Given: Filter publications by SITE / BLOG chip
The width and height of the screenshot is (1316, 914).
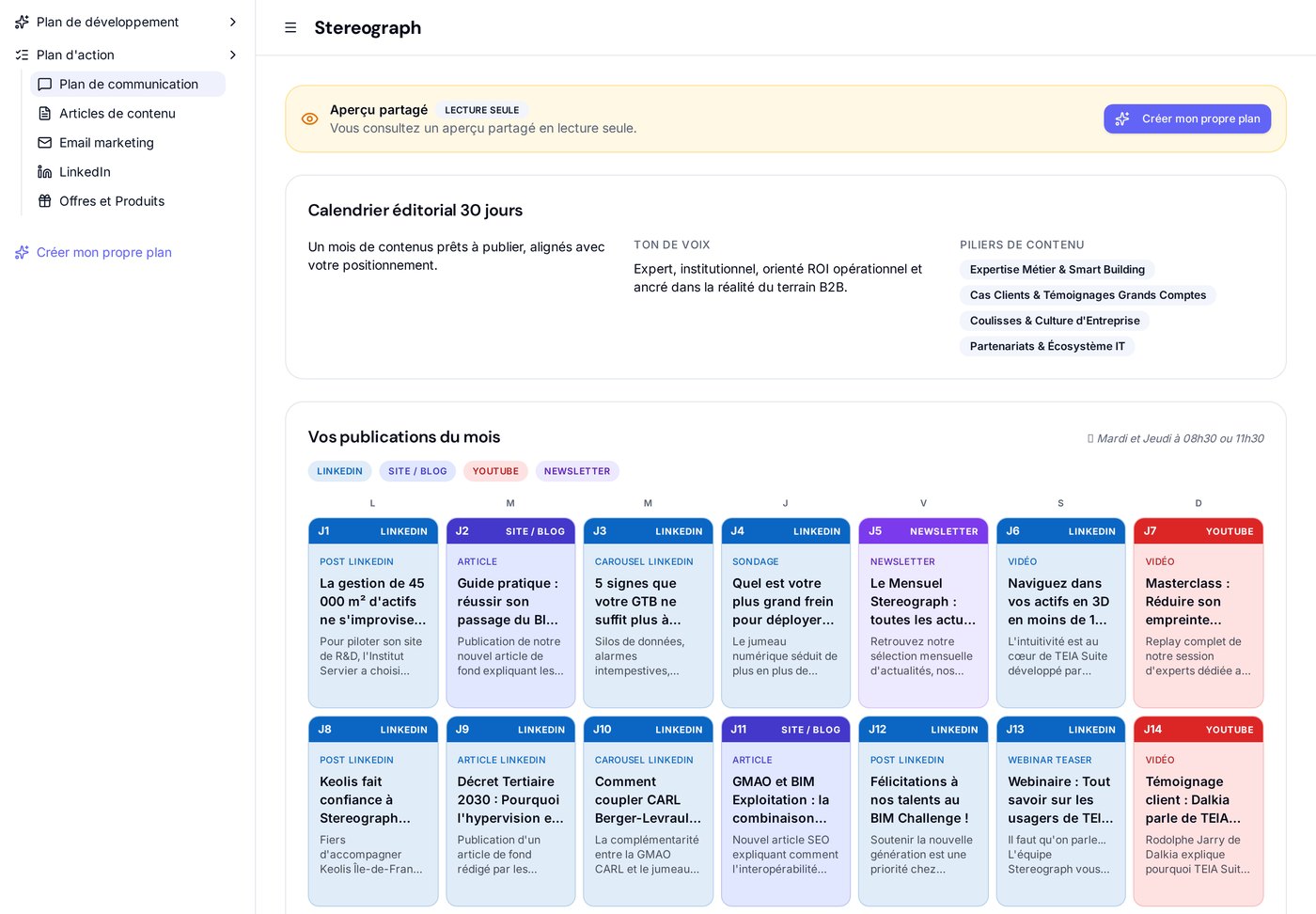Looking at the screenshot, I should 417,471.
